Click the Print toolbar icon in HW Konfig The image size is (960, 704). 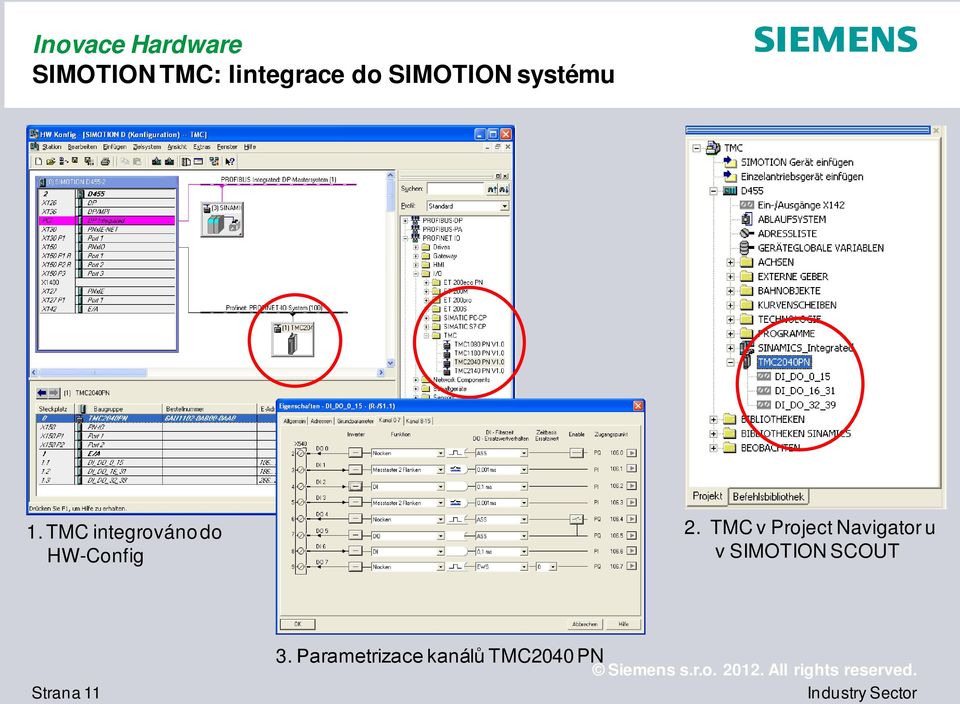pos(105,162)
